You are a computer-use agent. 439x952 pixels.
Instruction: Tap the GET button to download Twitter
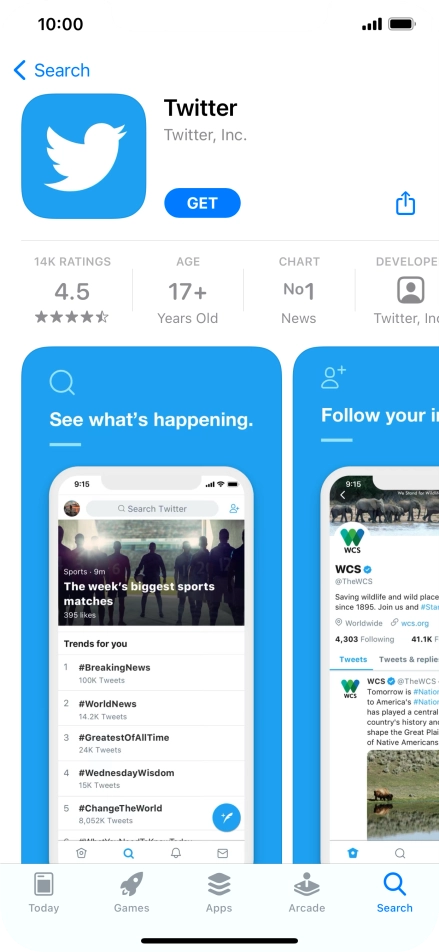(x=202, y=203)
